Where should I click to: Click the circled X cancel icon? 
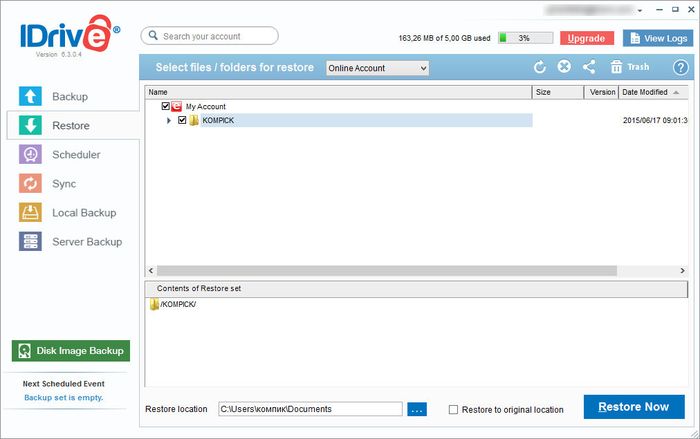pos(564,67)
